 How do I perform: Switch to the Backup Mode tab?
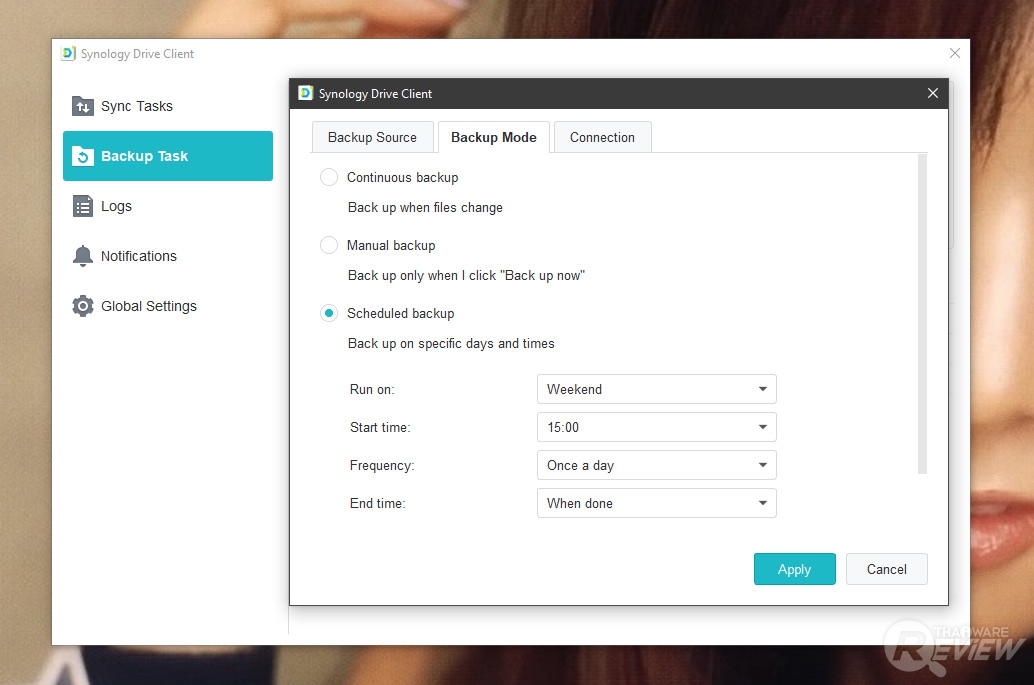(x=494, y=137)
